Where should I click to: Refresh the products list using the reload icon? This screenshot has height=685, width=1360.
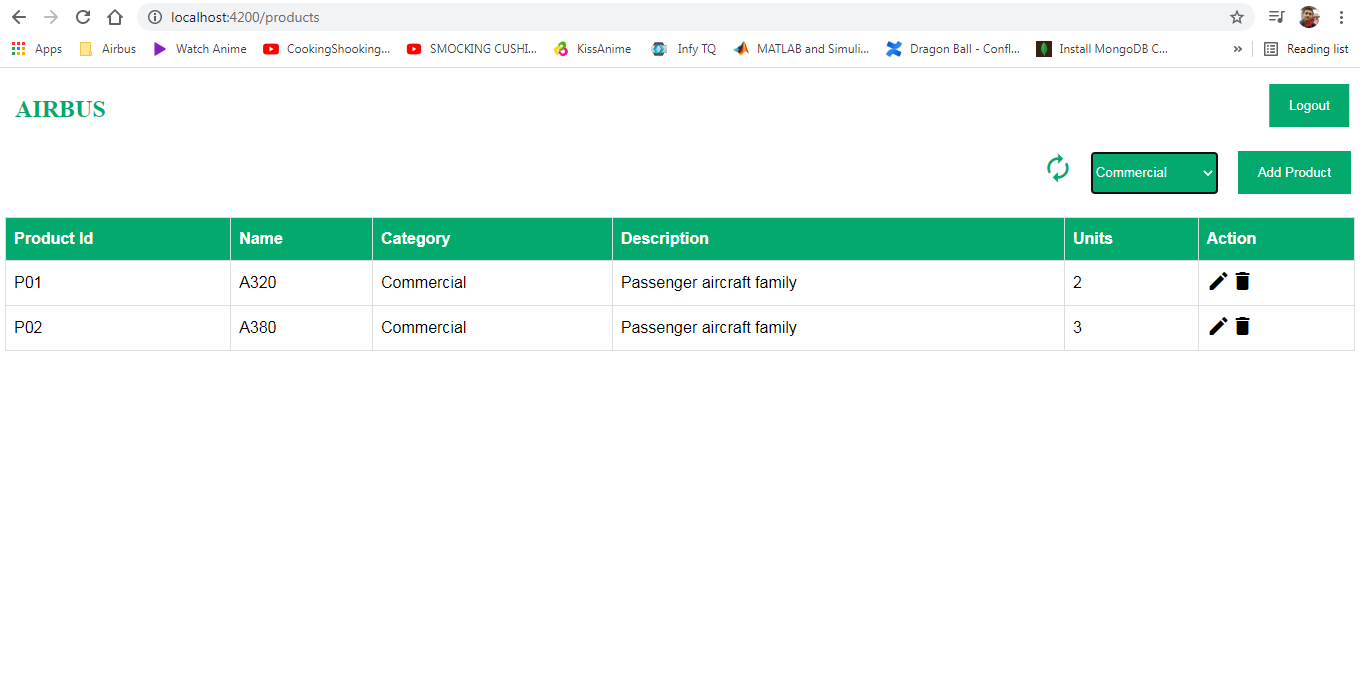pyautogui.click(x=1057, y=168)
